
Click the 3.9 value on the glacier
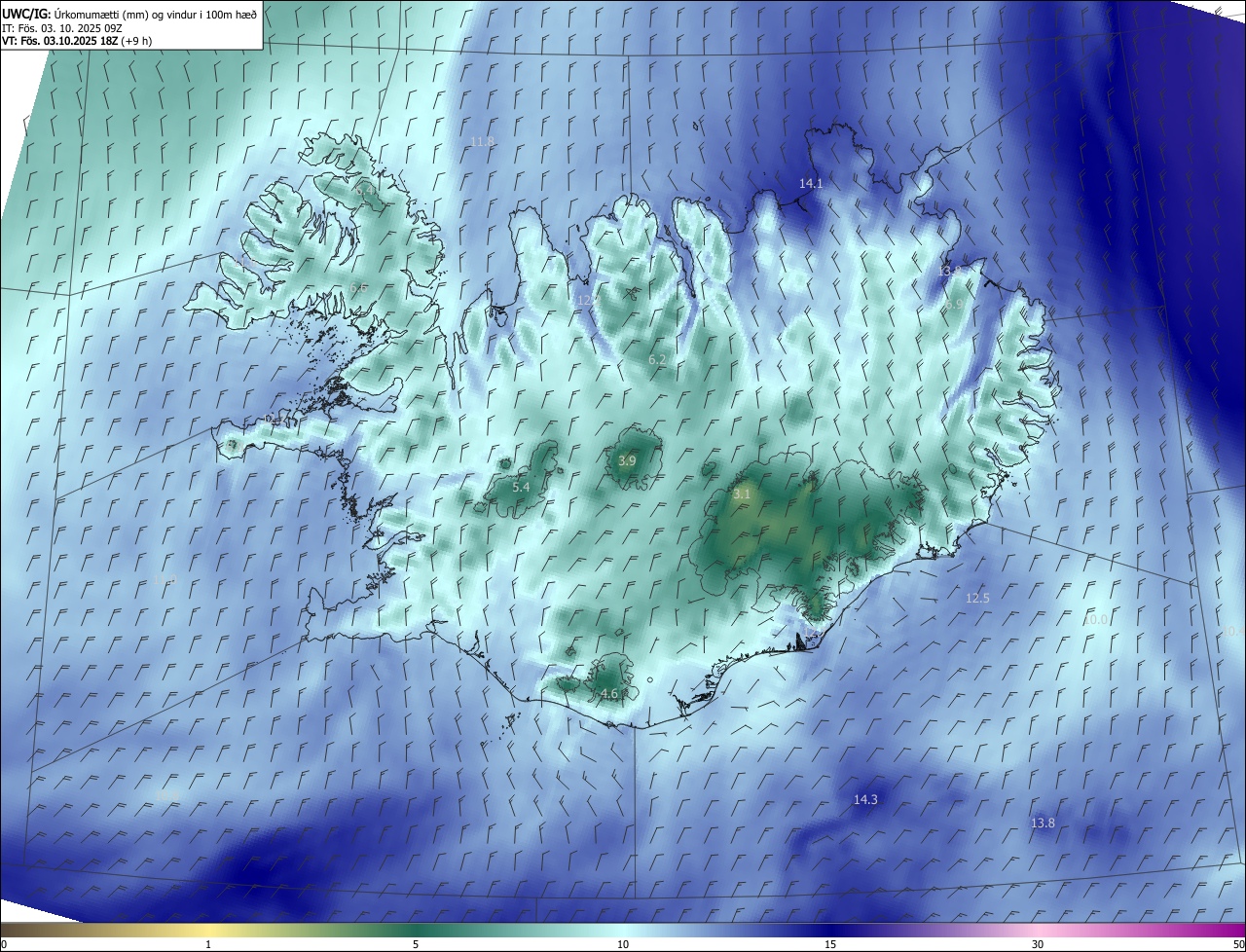(x=627, y=461)
